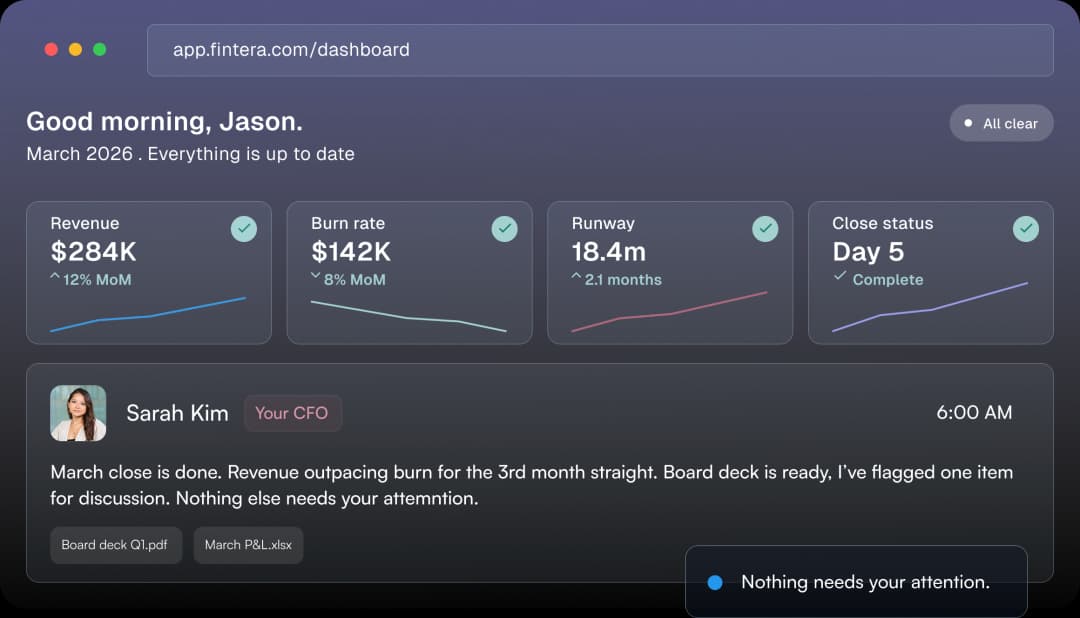Image resolution: width=1080 pixels, height=618 pixels.
Task: Click the Runway up-arrow trend indicator
Action: pyautogui.click(x=576, y=277)
